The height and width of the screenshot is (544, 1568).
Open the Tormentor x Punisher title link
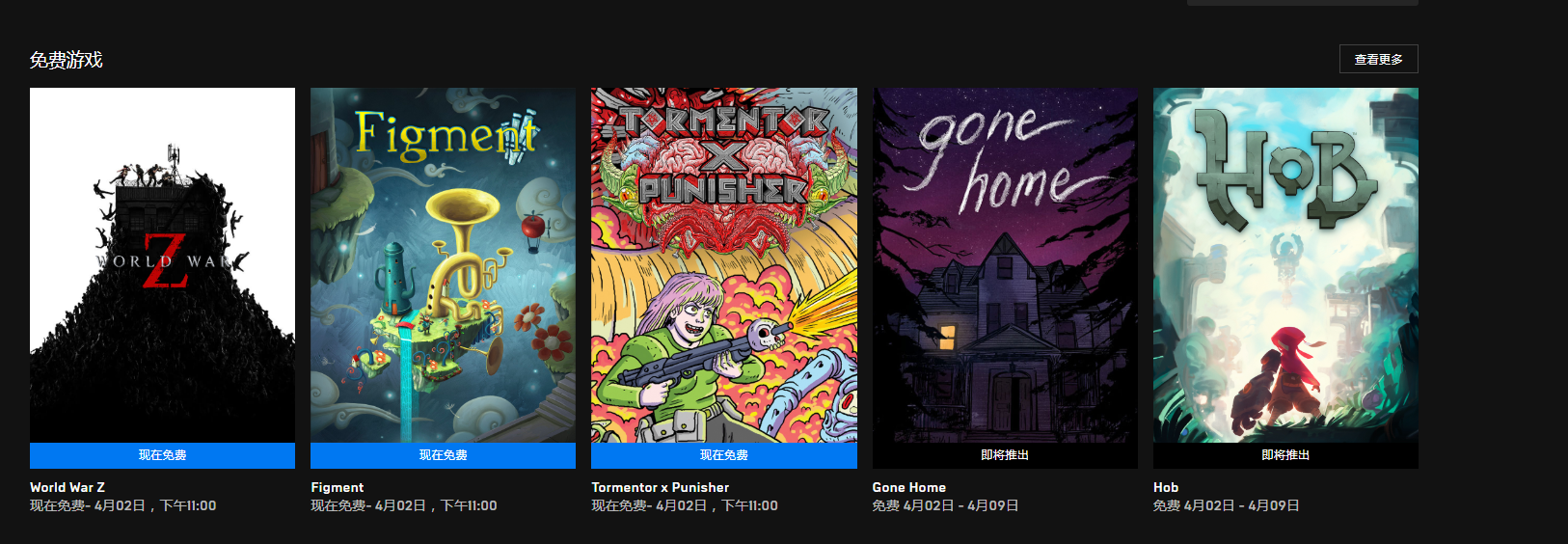point(661,487)
